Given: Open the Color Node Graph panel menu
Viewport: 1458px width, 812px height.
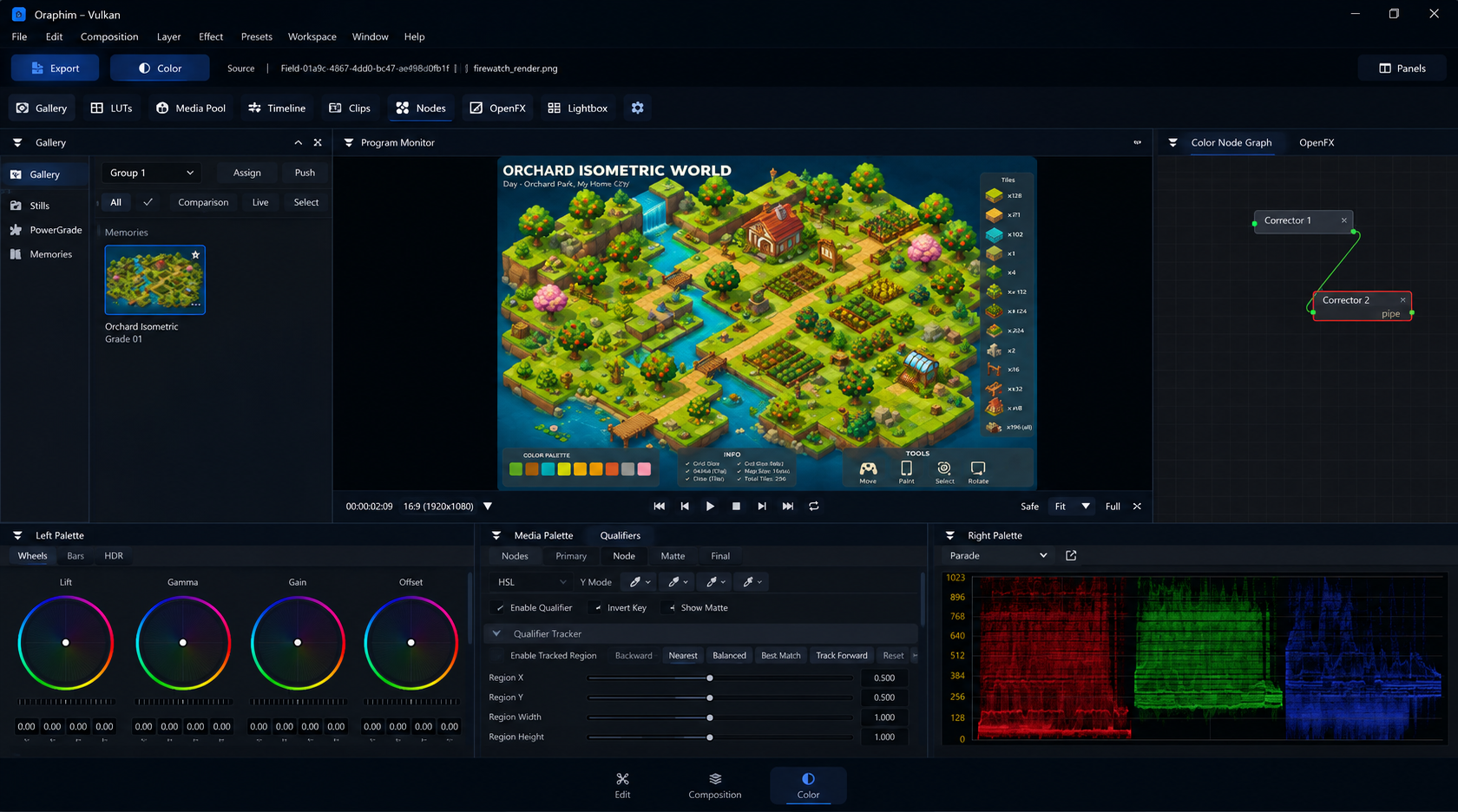Looking at the screenshot, I should [1172, 143].
